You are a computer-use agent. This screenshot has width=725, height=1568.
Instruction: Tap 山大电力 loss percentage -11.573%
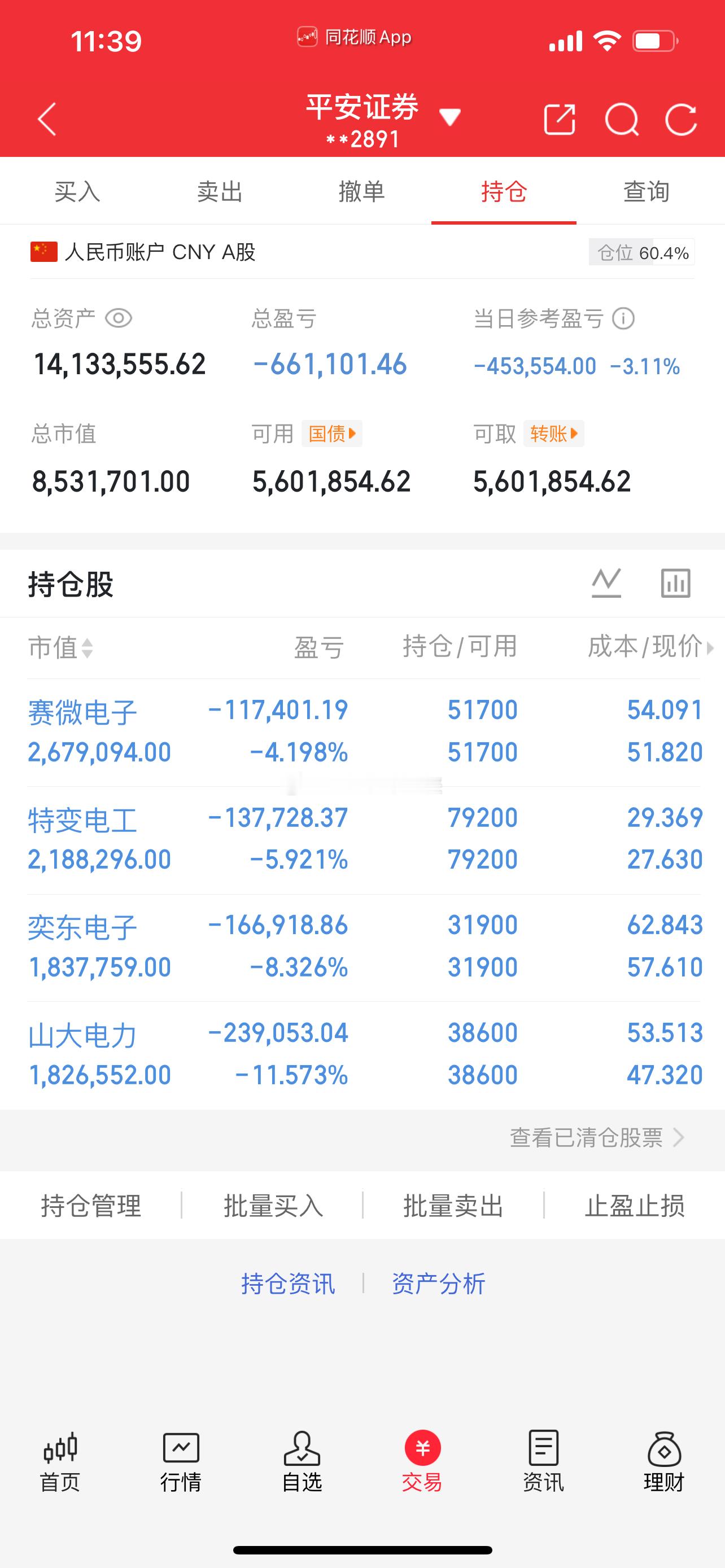pyautogui.click(x=291, y=1075)
